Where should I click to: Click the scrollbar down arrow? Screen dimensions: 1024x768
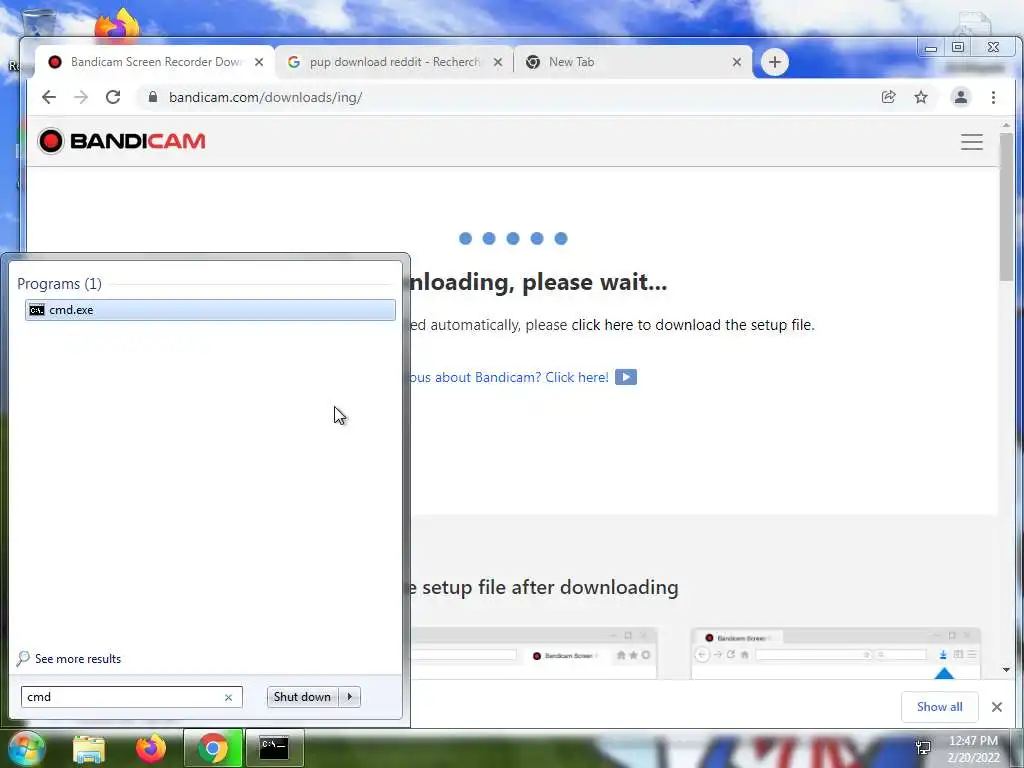1006,670
